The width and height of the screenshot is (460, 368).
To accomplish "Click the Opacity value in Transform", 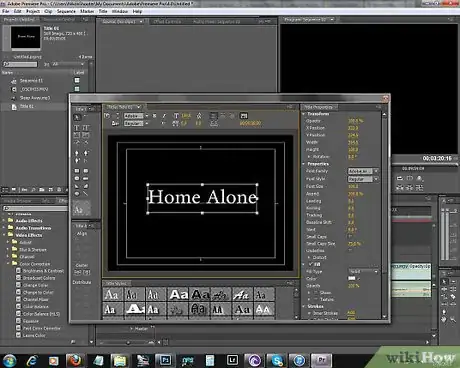I will 355,121.
